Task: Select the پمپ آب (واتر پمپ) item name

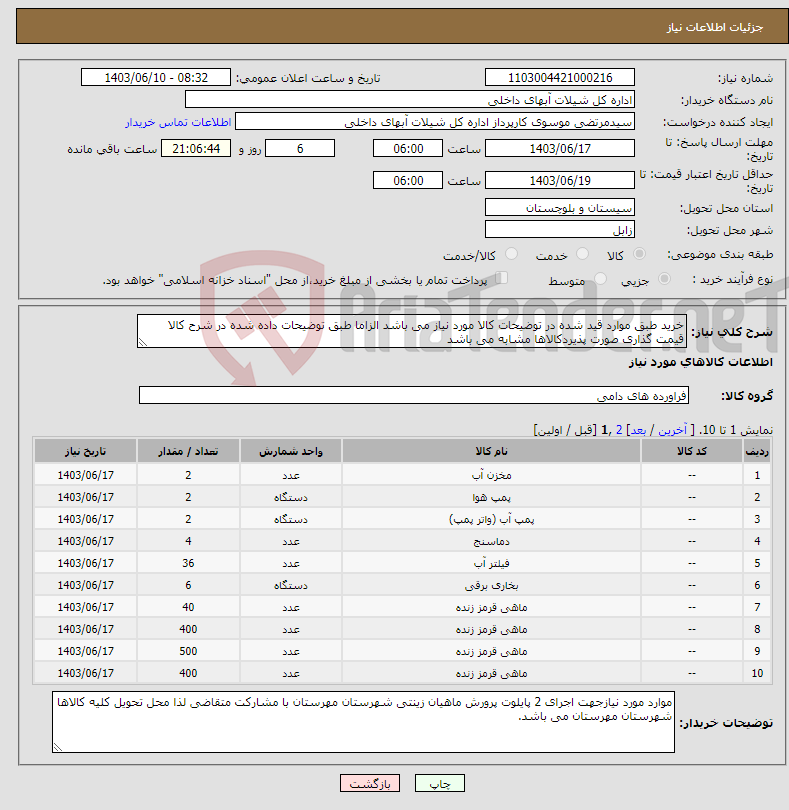Action: pos(491,519)
